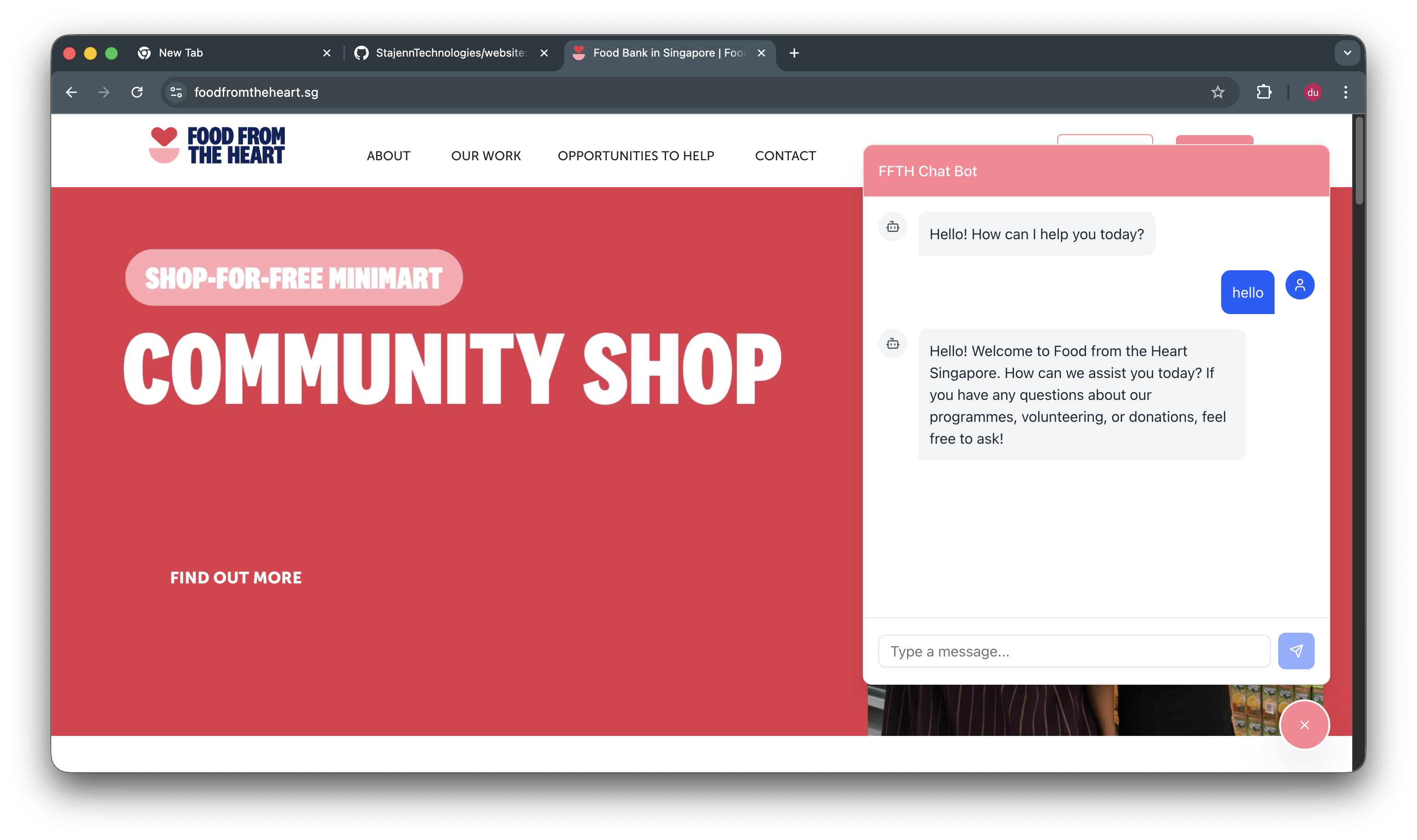Image resolution: width=1417 pixels, height=840 pixels.
Task: Close the New Tab tab
Action: coord(326,52)
